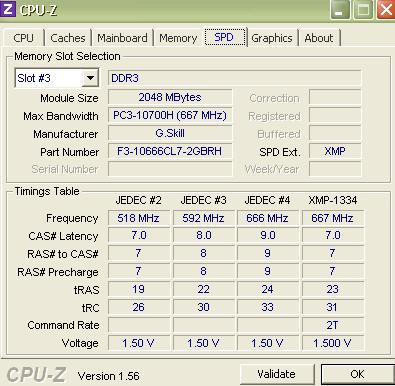Select the 666 MHz frequency cell

click(268, 218)
